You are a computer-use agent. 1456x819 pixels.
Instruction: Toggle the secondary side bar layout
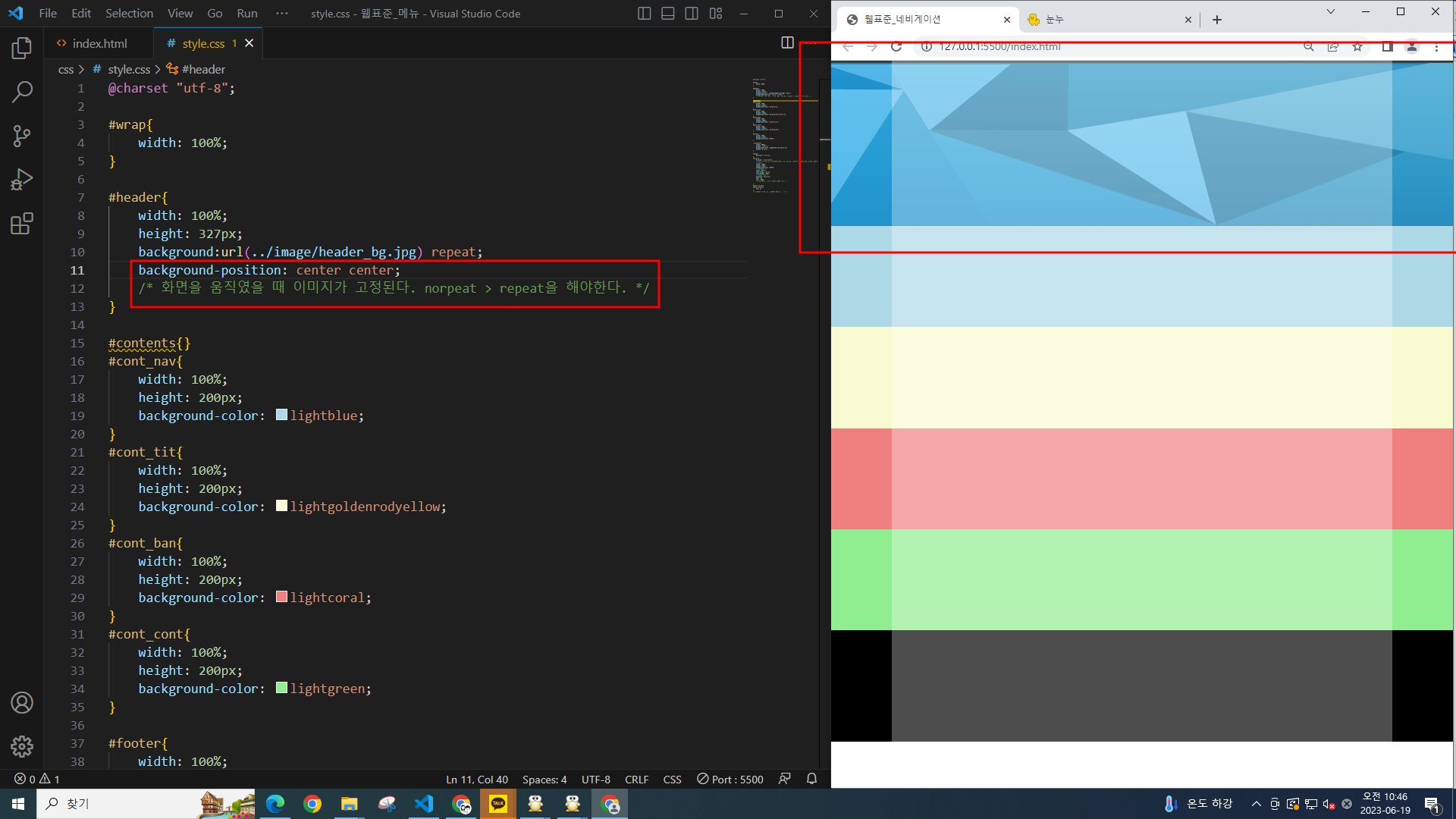tap(692, 14)
